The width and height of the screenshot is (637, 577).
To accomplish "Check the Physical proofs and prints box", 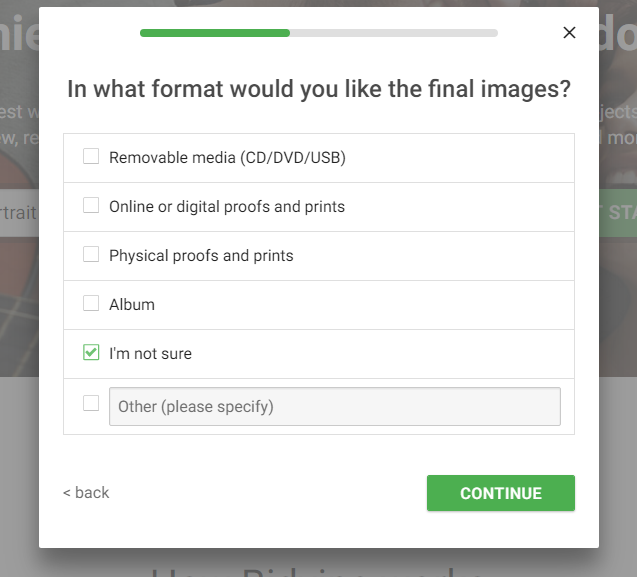I will [x=91, y=254].
